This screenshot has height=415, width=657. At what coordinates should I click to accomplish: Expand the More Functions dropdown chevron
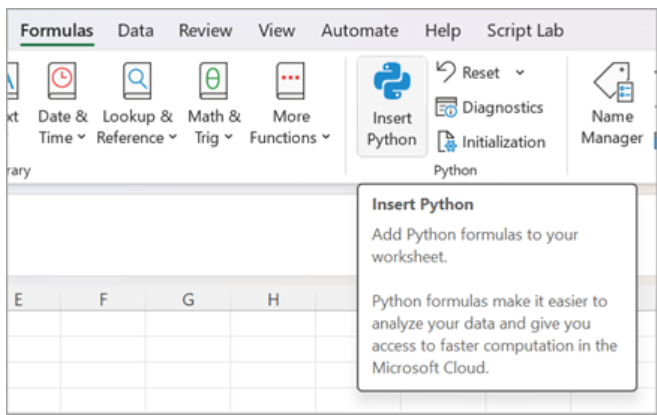(x=326, y=137)
